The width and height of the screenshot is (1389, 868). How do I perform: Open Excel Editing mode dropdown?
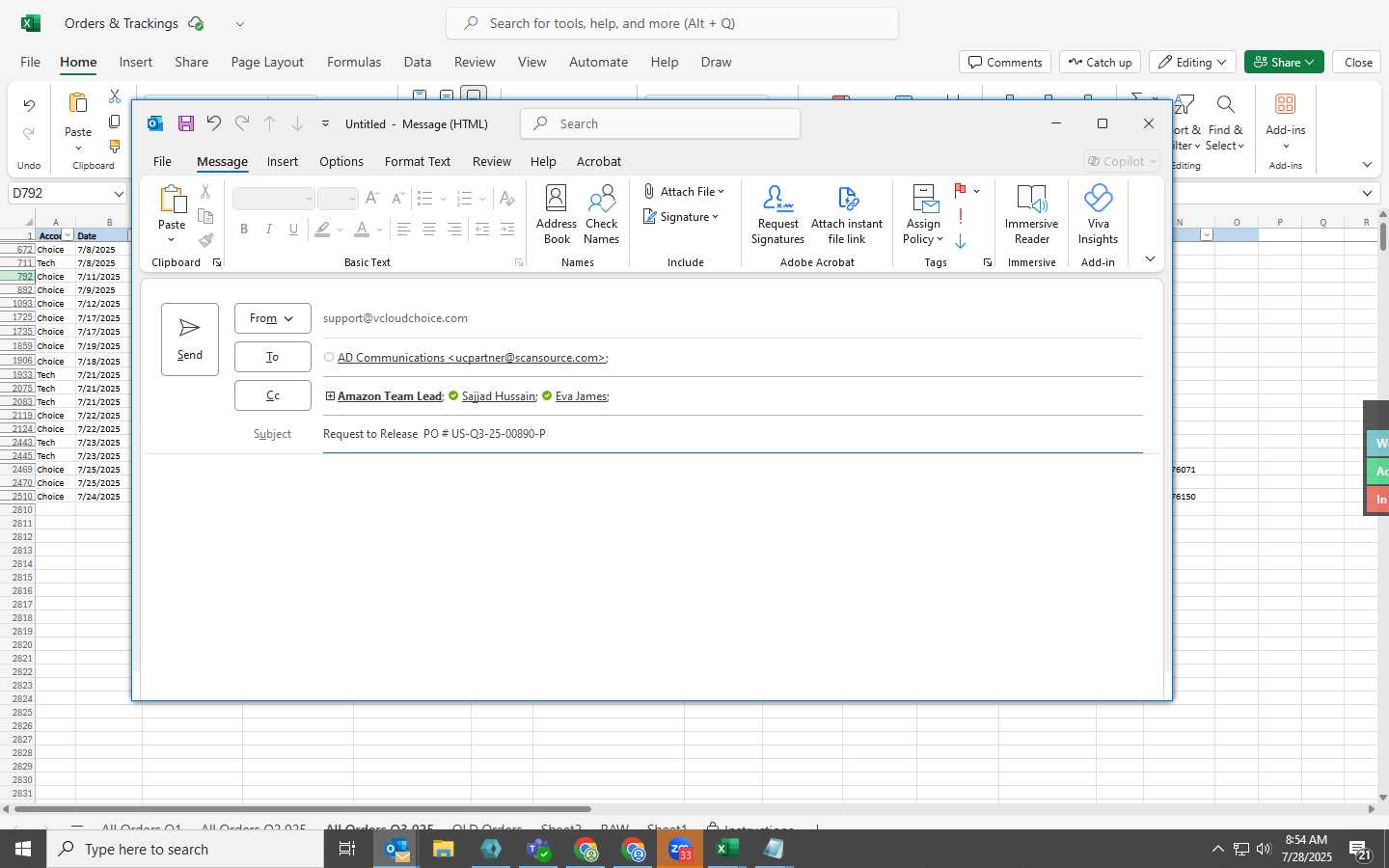tap(1193, 62)
